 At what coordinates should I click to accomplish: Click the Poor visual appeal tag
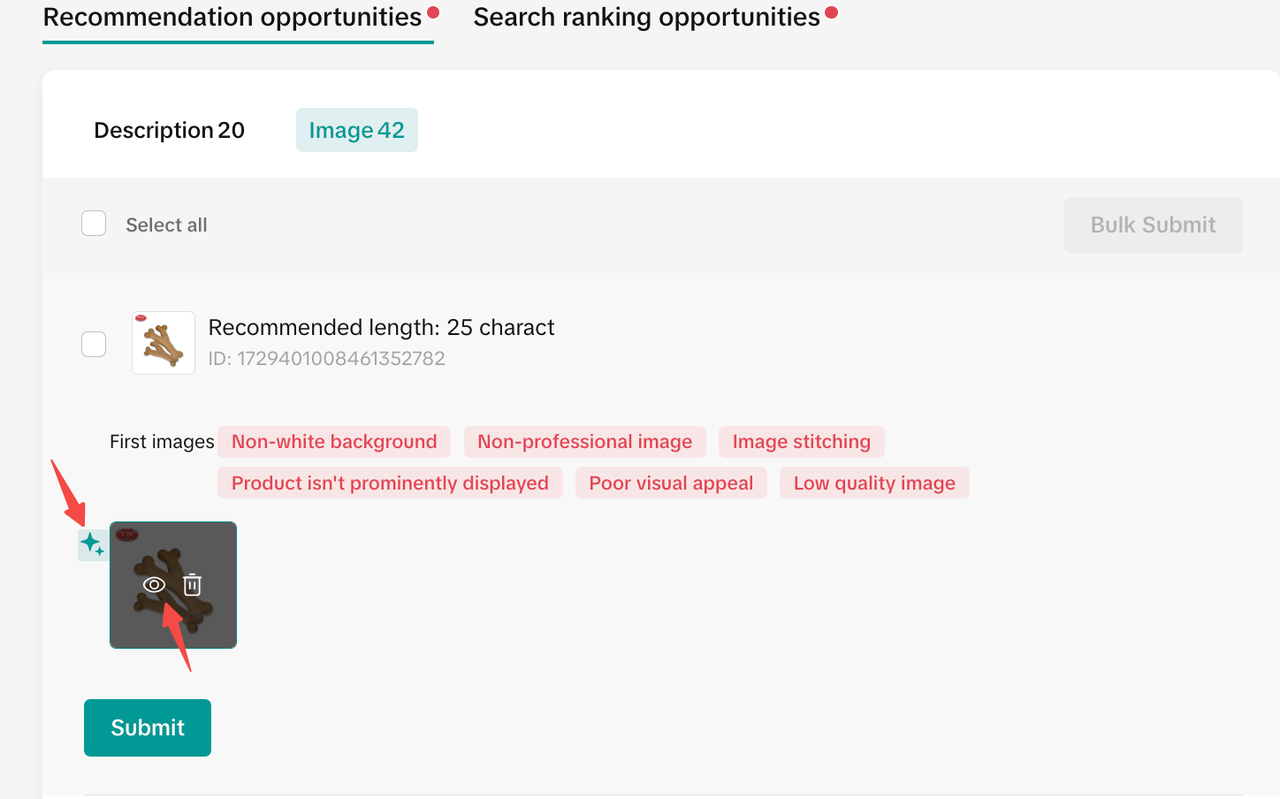pos(670,483)
